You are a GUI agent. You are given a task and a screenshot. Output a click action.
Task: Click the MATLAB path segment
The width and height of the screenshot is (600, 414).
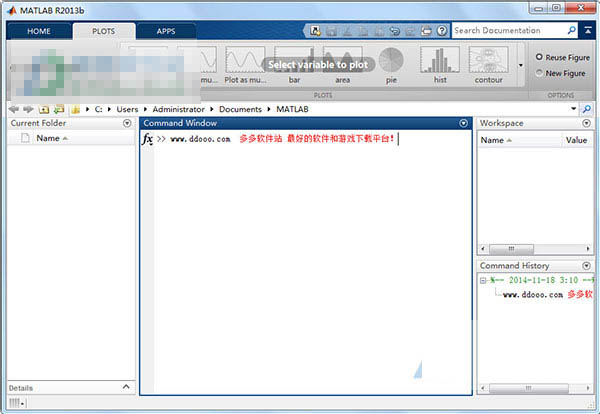292,109
